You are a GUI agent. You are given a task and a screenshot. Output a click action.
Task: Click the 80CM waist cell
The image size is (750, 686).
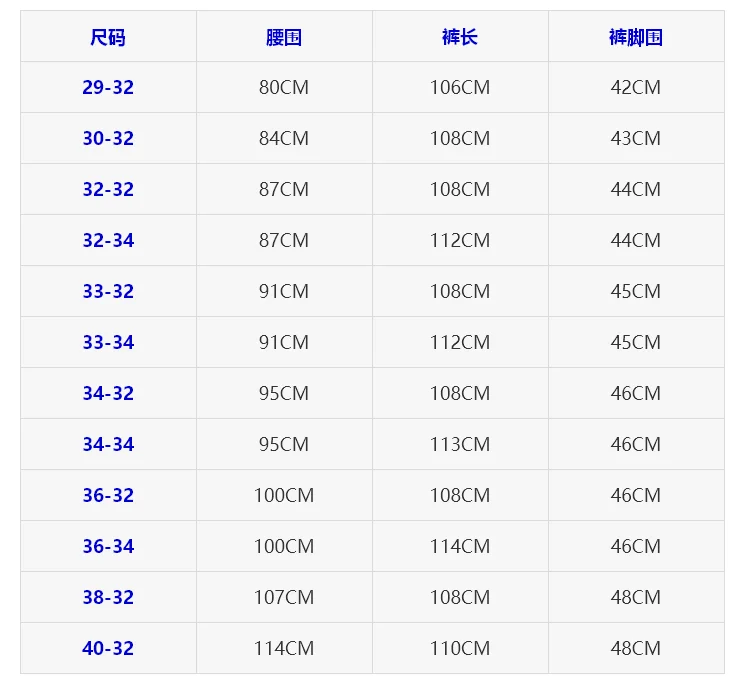(284, 87)
